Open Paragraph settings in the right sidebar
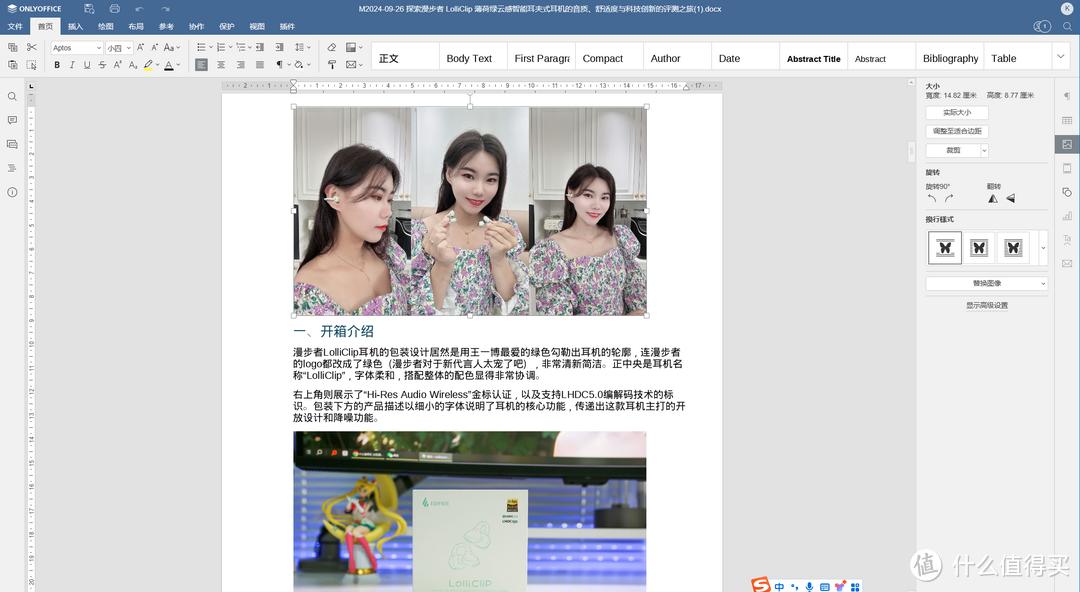 coord(1066,97)
